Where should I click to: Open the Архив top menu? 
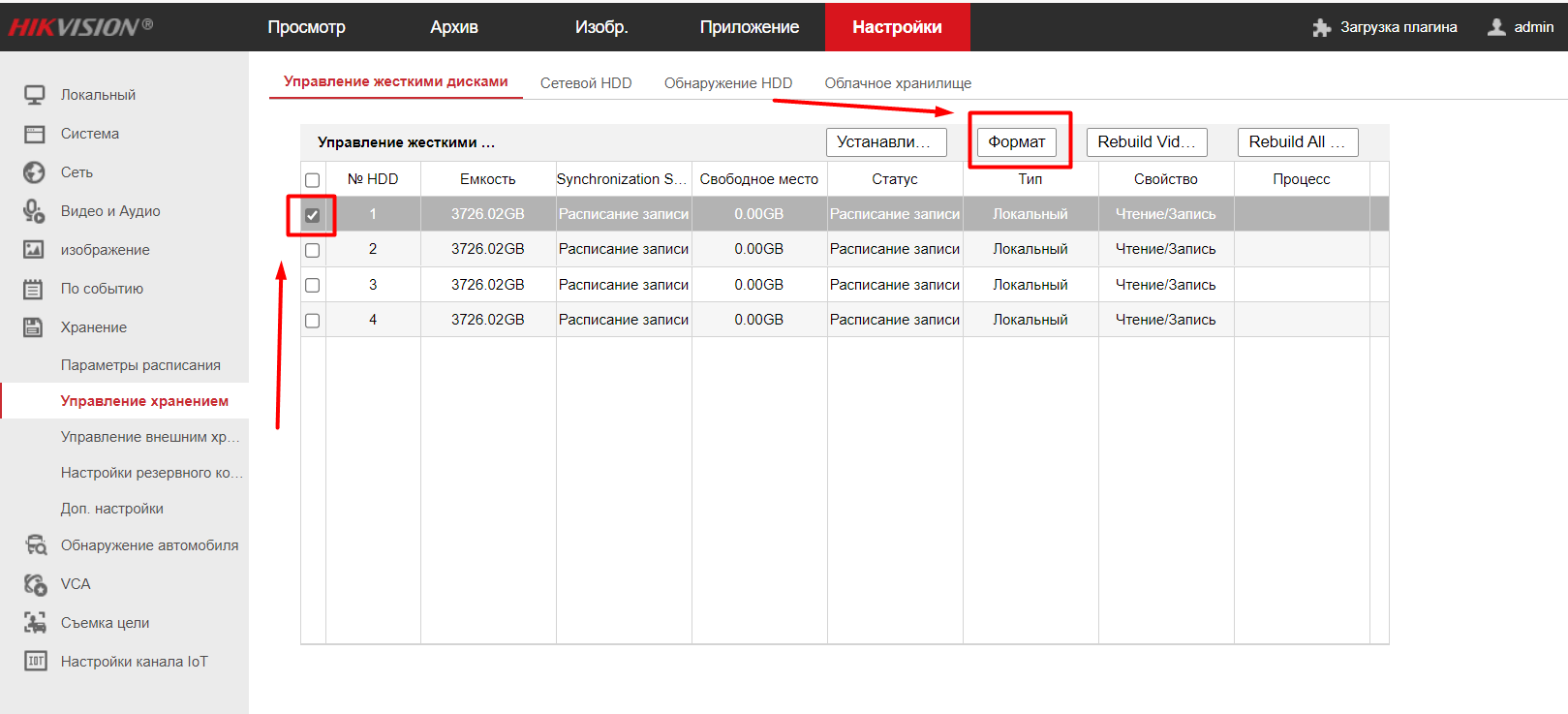tap(454, 27)
